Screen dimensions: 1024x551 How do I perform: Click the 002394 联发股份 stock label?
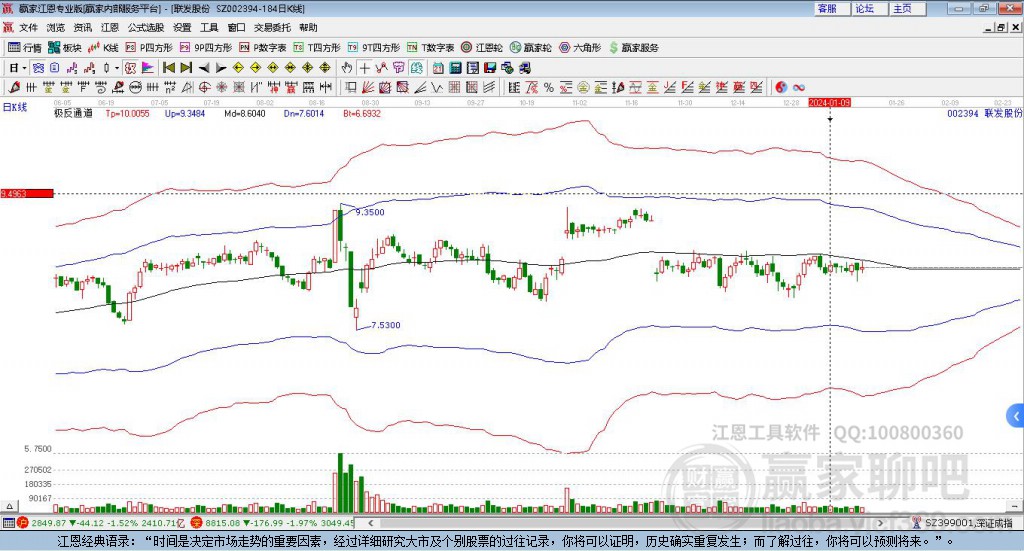[x=985, y=114]
